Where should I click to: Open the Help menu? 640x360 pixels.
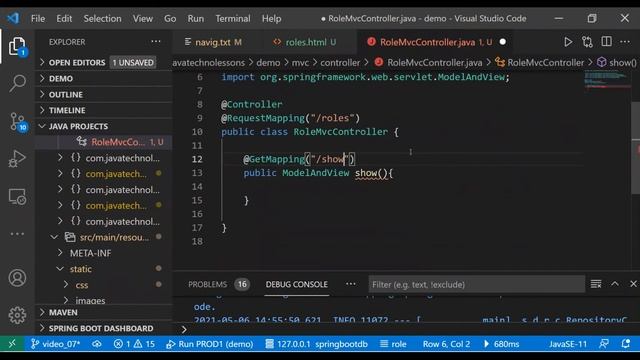pos(271,18)
